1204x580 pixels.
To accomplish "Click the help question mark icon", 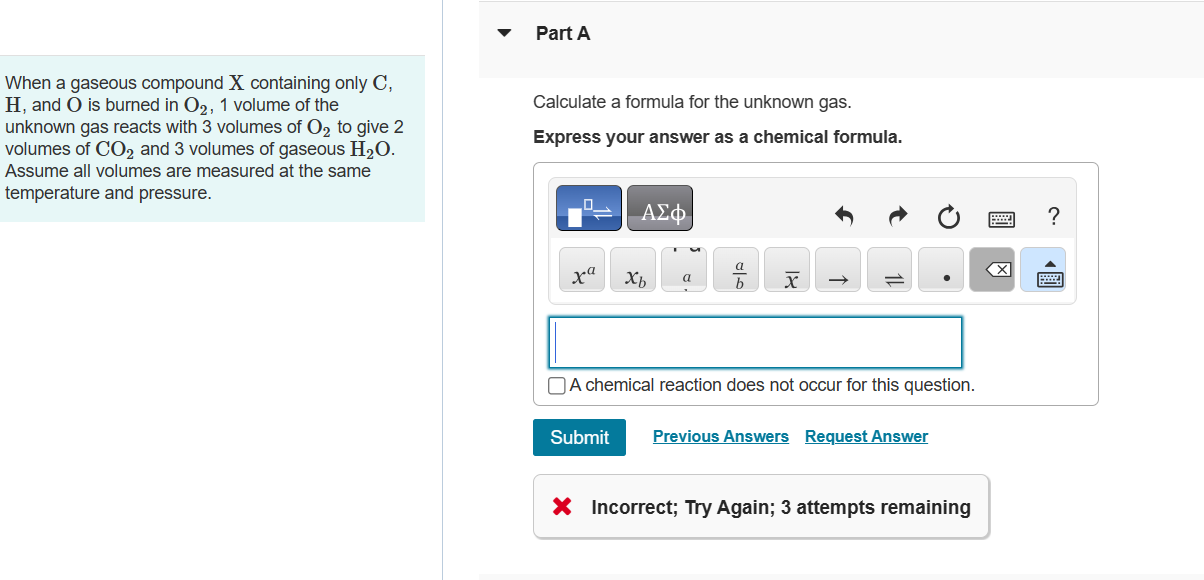I will pyautogui.click(x=1051, y=216).
